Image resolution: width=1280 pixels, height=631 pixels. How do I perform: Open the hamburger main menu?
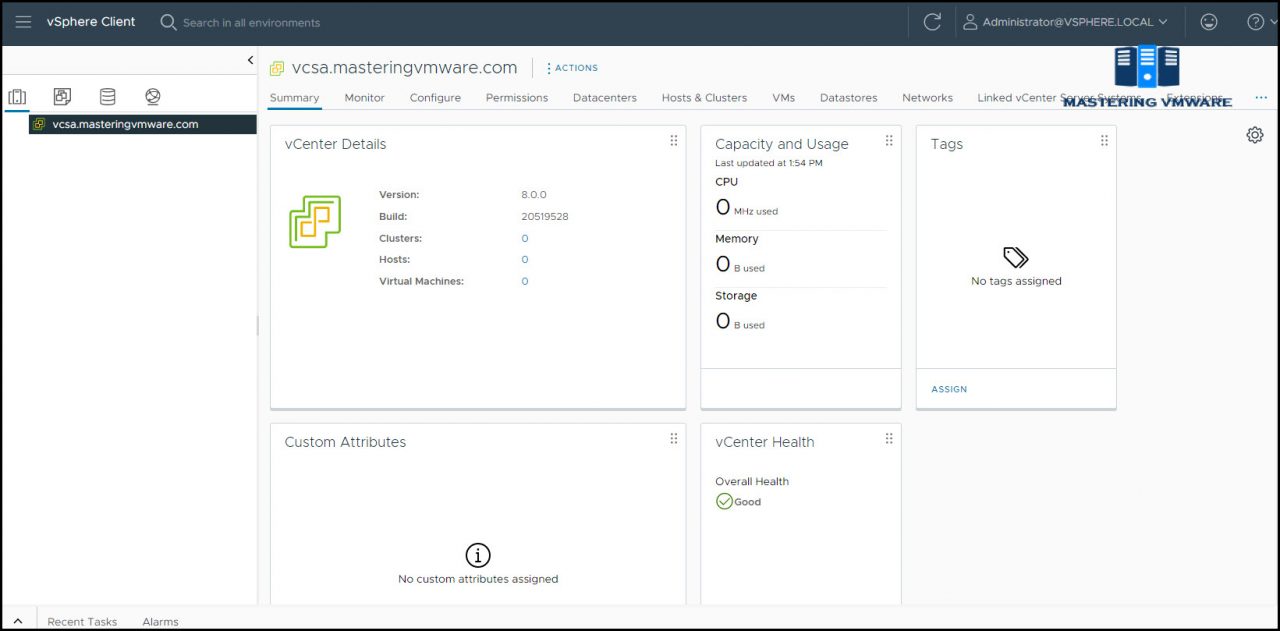click(23, 22)
